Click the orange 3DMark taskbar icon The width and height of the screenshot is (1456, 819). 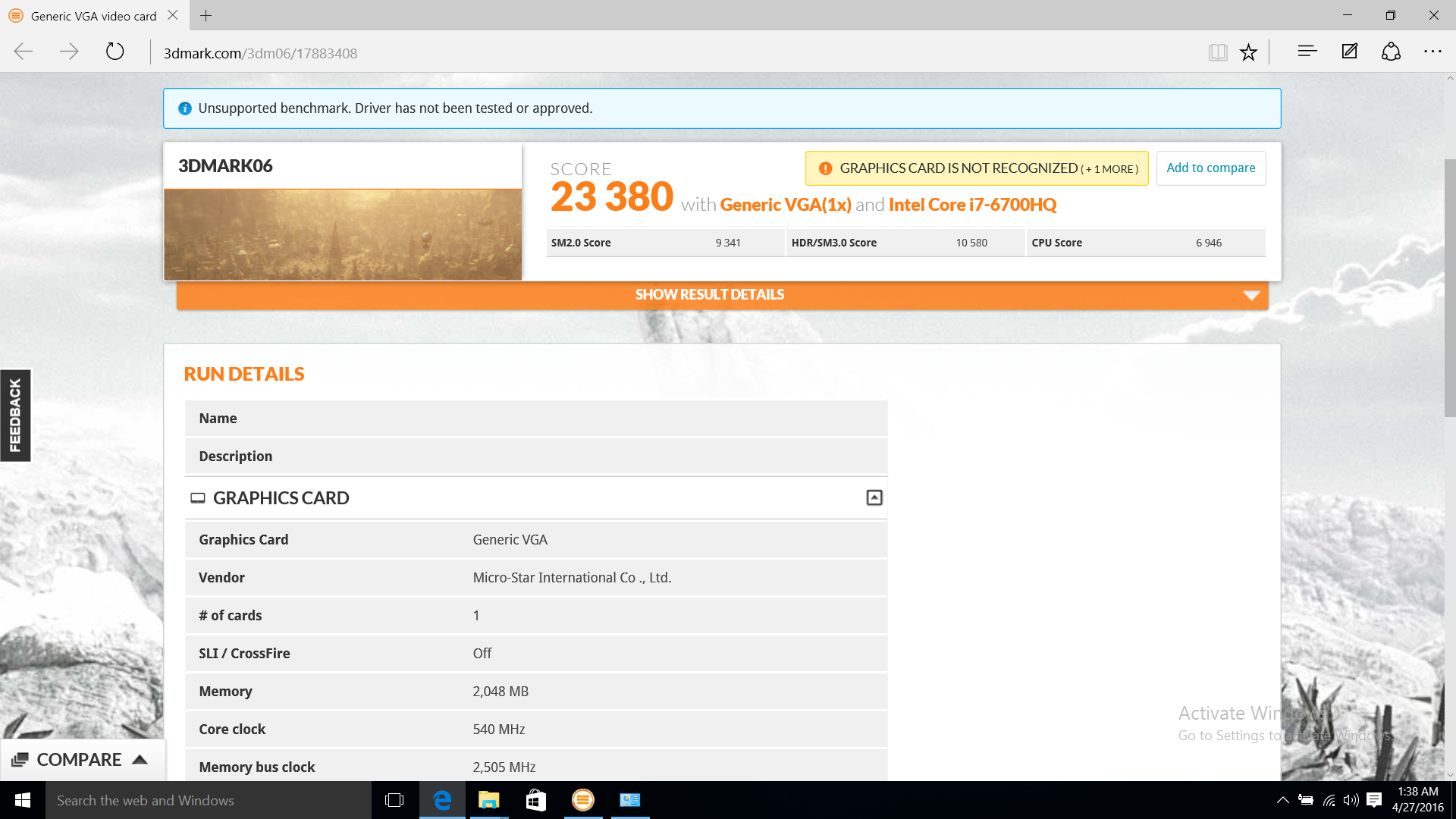(x=583, y=800)
